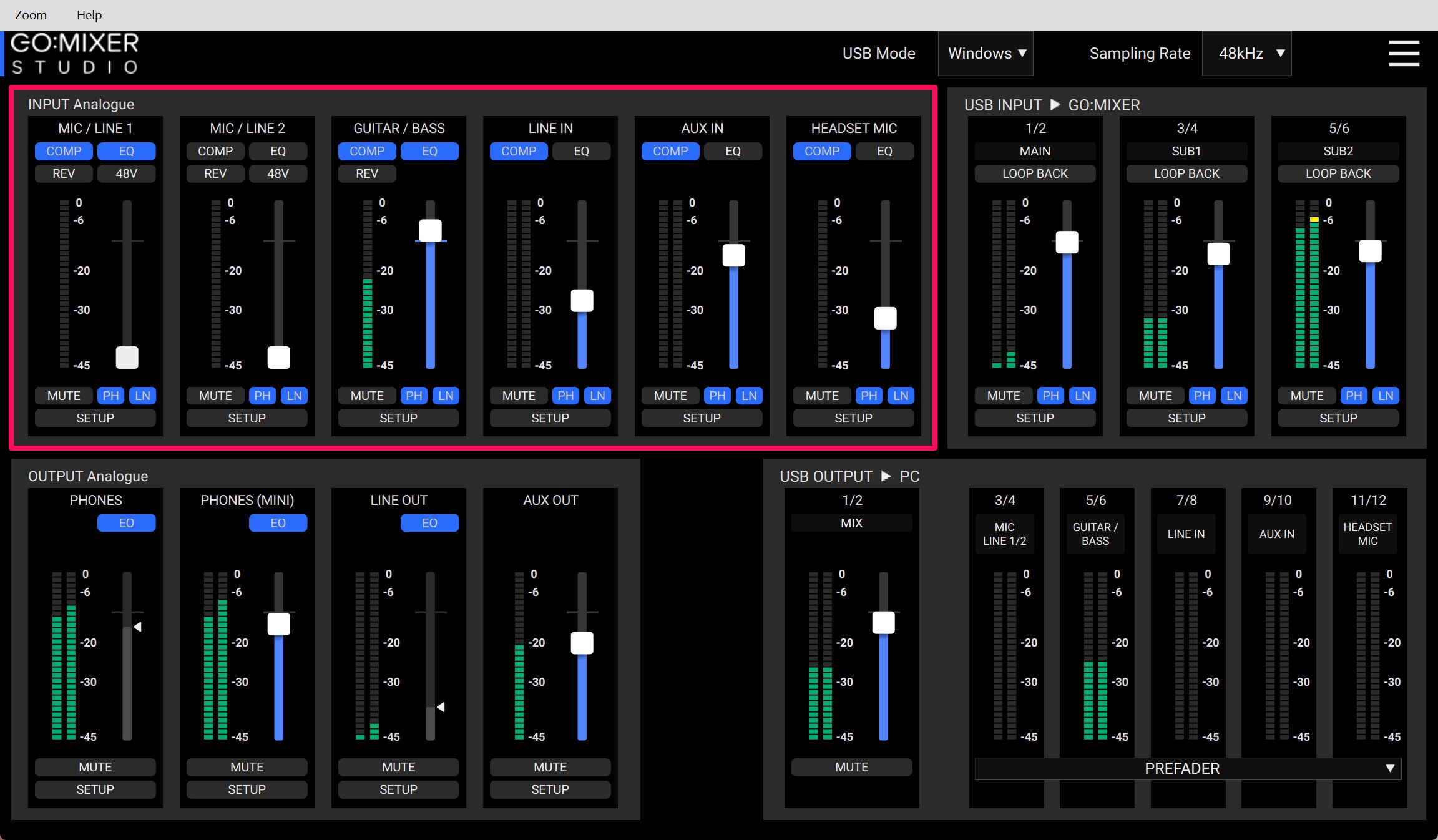Screen dimensions: 1438x840
Task: Open the hamburger menu icon
Action: point(1404,53)
